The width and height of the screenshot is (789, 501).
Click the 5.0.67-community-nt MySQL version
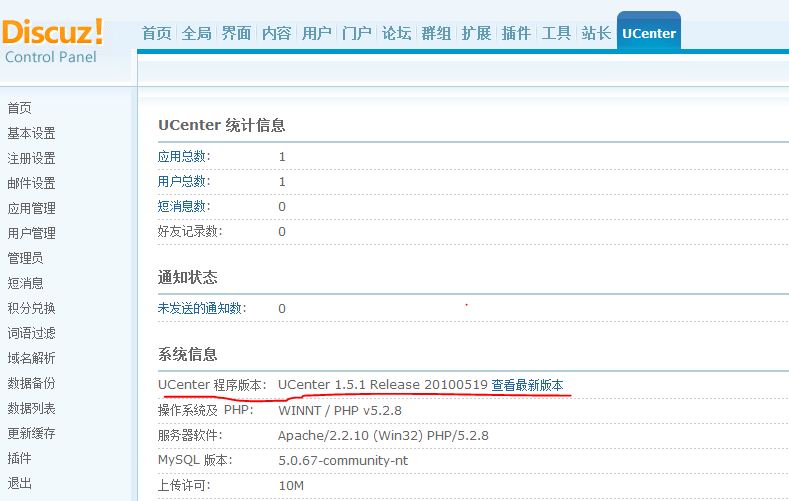[343, 461]
